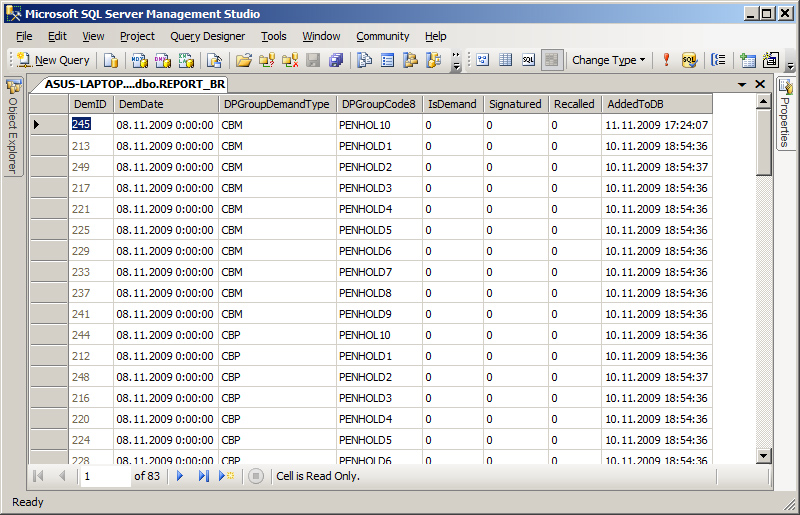The image size is (800, 515).
Task: Open the Change Type dropdown
Action: [608, 60]
